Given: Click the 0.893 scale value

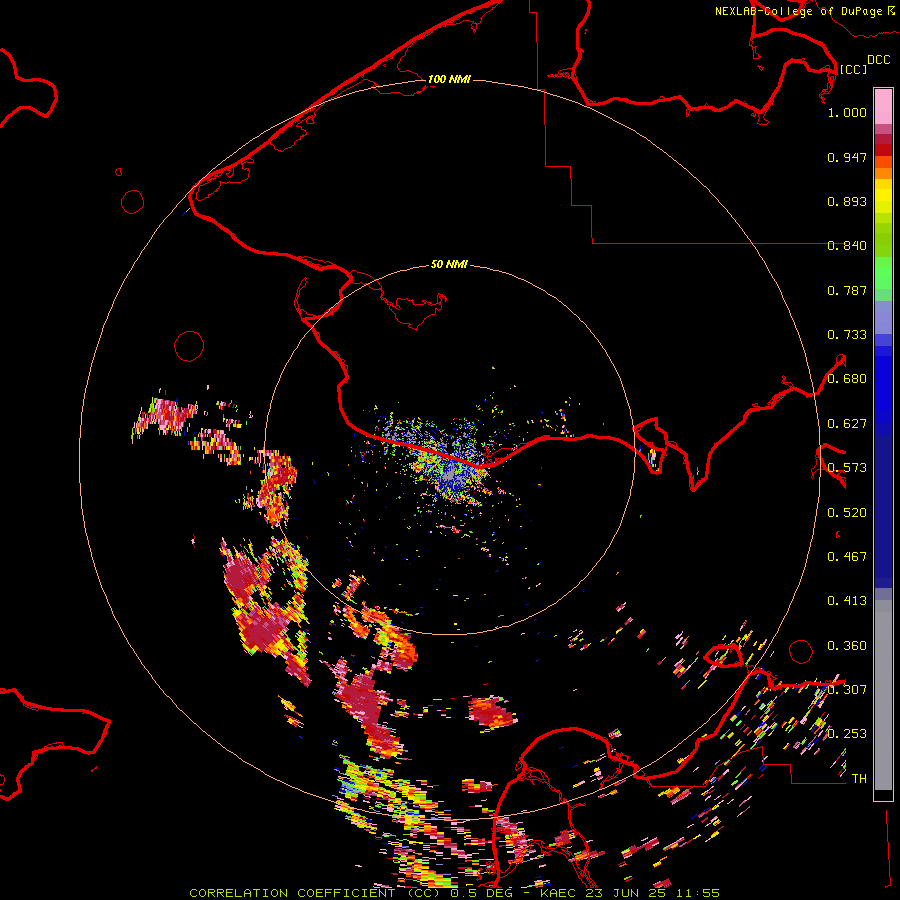Looking at the screenshot, I should (x=847, y=201).
